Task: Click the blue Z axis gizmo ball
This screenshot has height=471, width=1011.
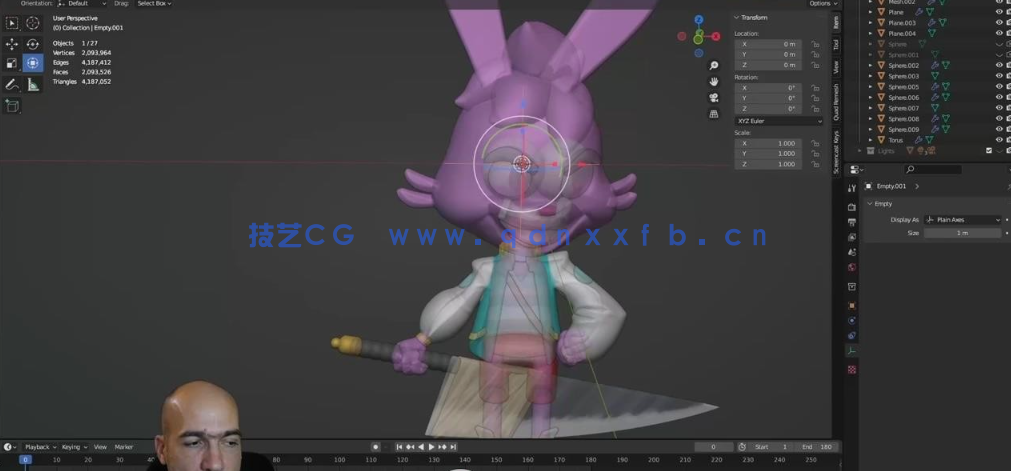Action: (x=699, y=20)
